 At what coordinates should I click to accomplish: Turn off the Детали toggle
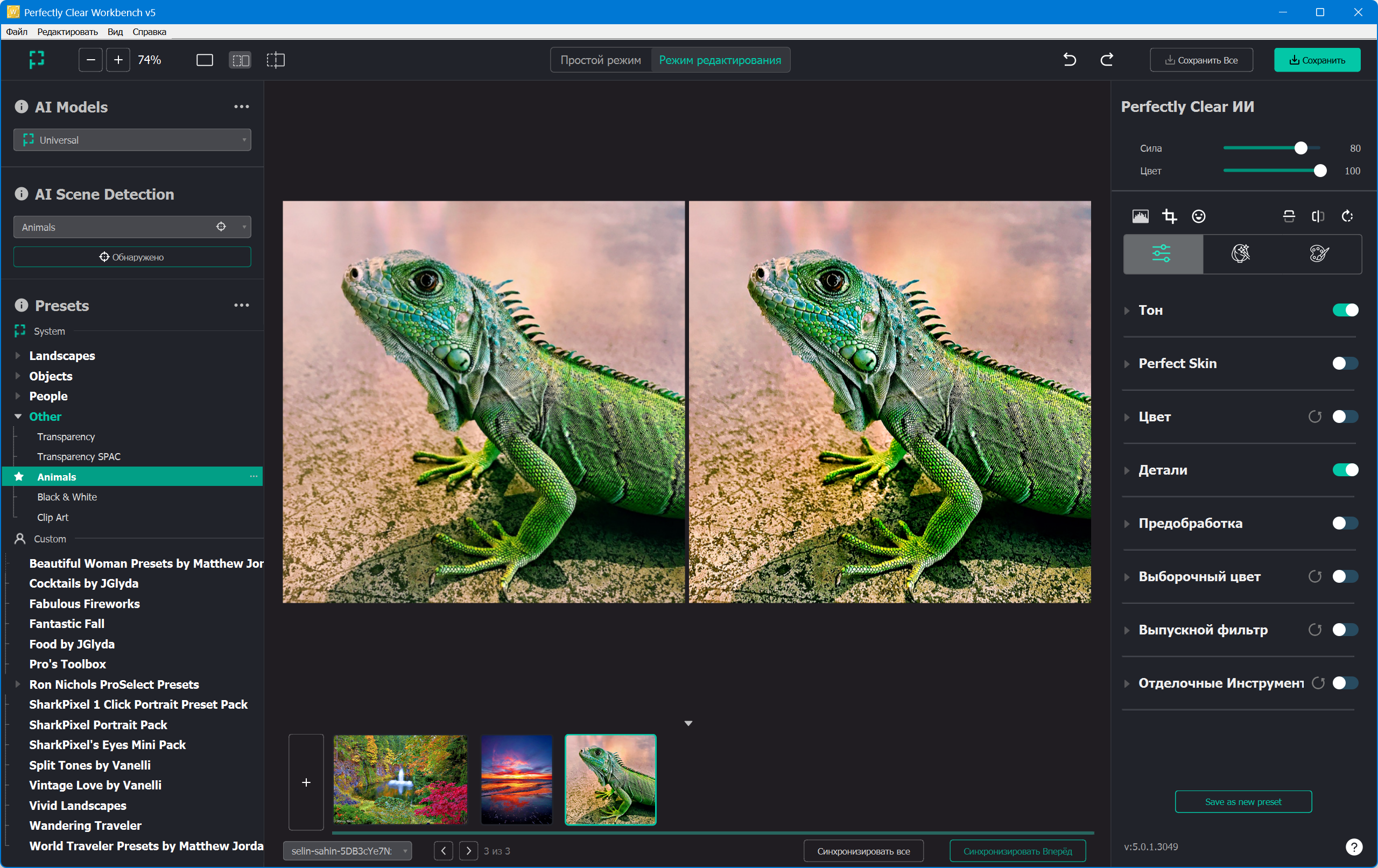1345,470
